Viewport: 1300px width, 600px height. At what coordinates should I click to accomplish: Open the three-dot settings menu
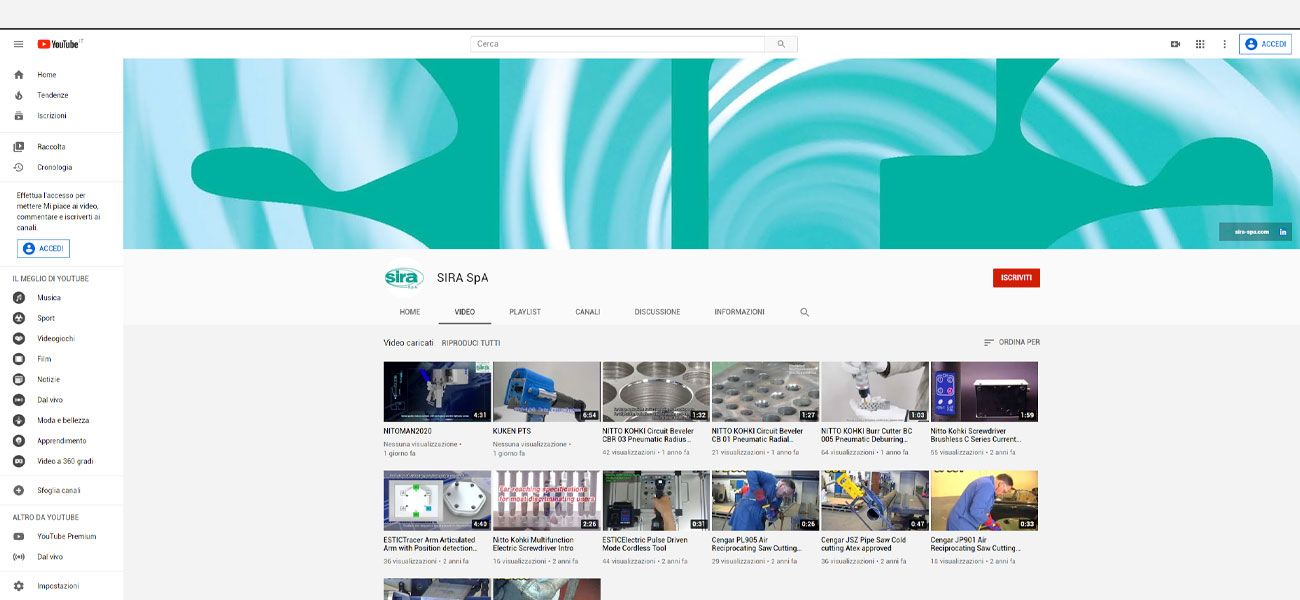pos(1224,44)
